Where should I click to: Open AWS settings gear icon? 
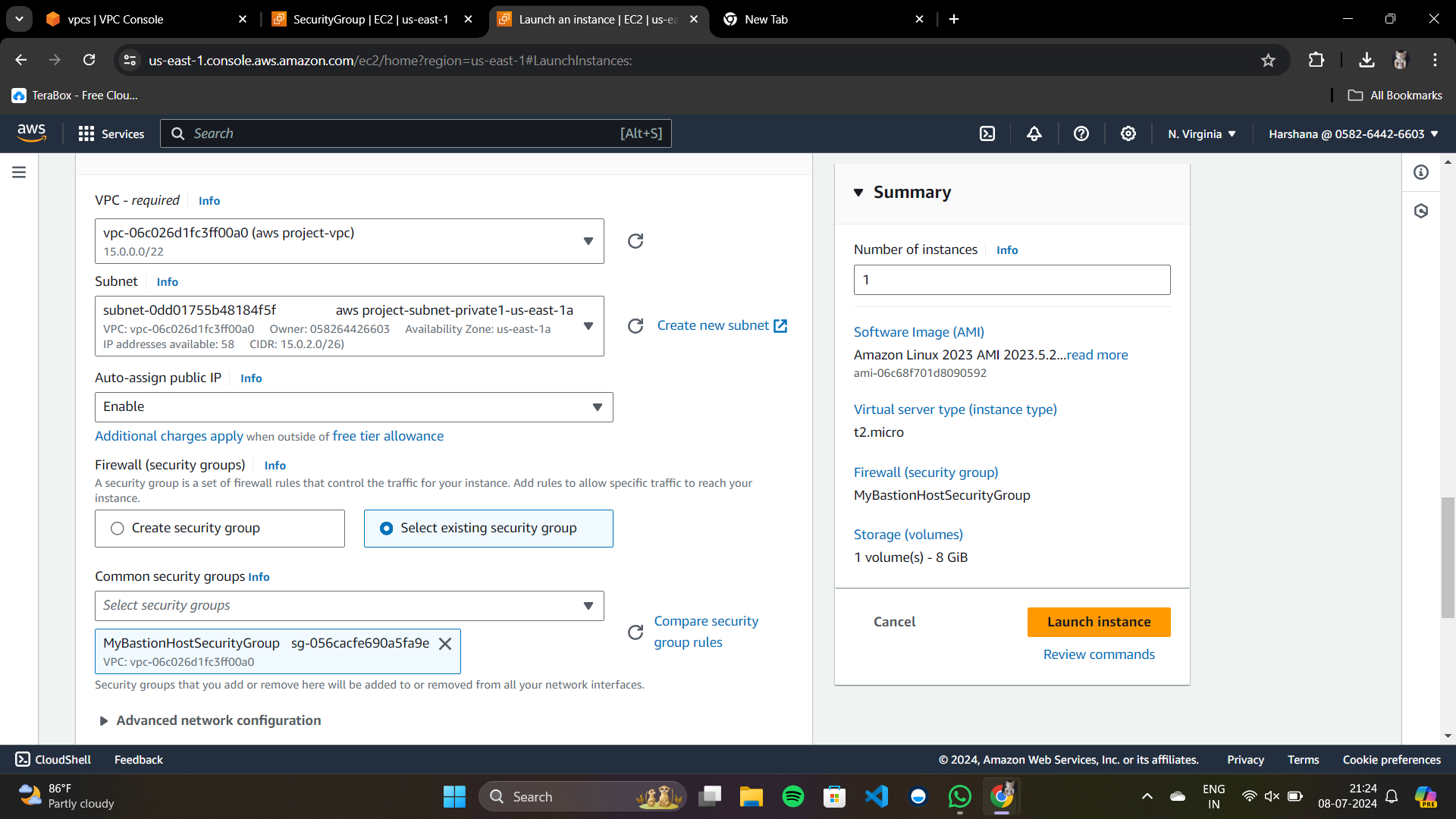(1128, 133)
